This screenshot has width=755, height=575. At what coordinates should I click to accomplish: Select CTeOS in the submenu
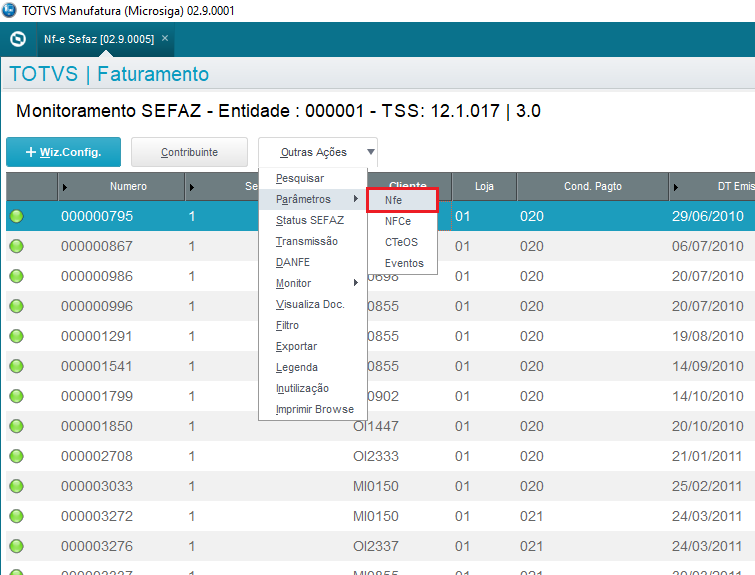[402, 242]
